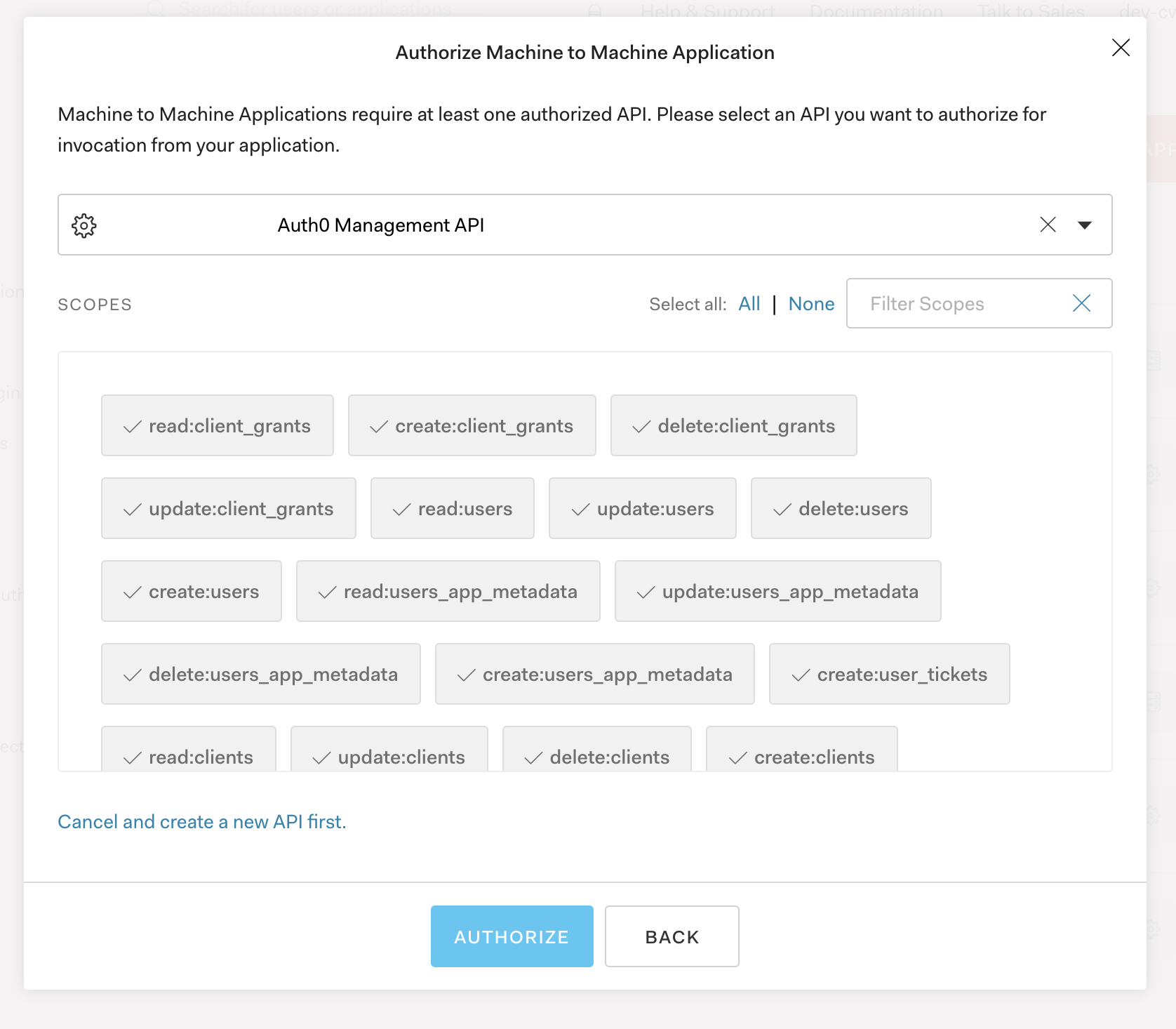This screenshot has height=1029, width=1176.
Task: Toggle the create:client_grants scope
Action: pos(471,425)
